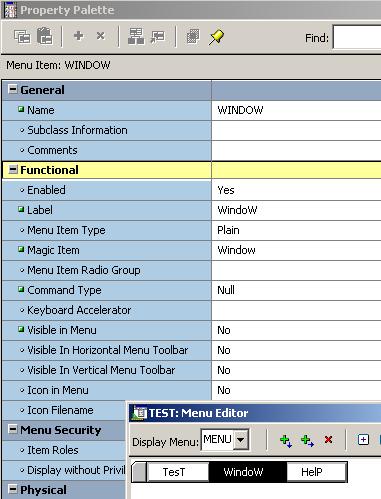This screenshot has width=381, height=499.
Task: Collapse the Functional property group
Action: 13,169
